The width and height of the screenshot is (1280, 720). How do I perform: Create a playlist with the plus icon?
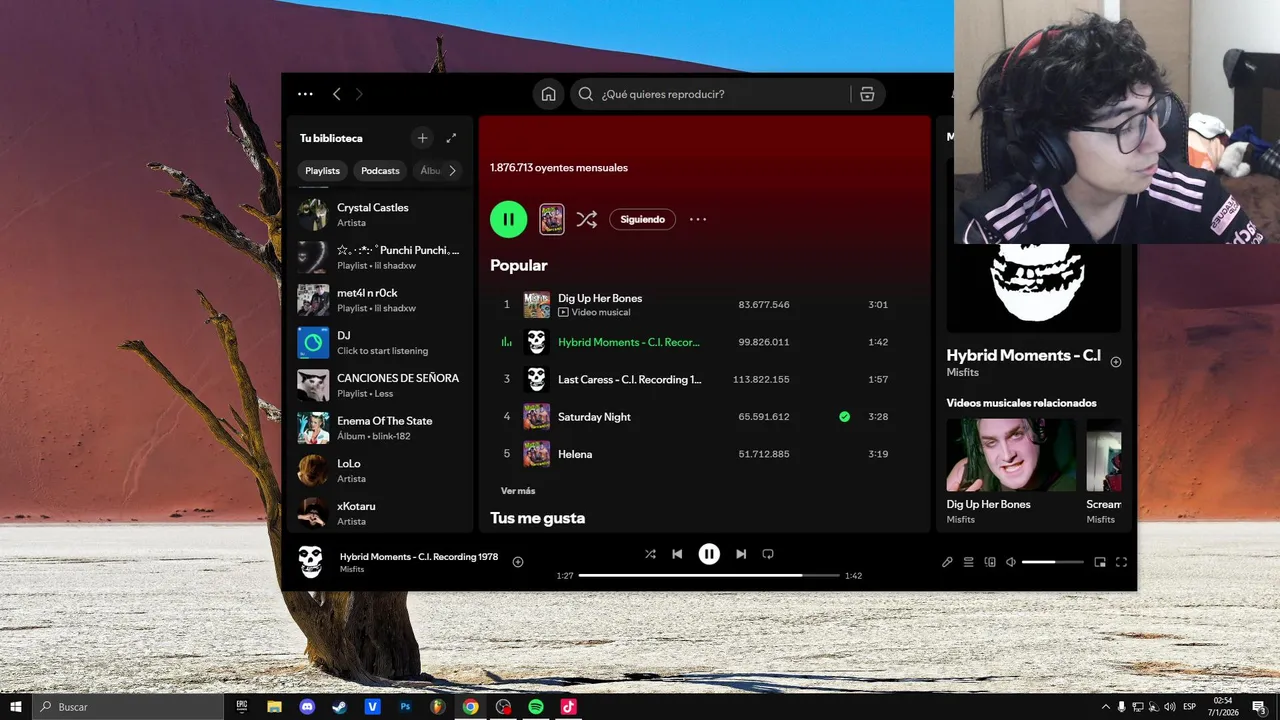[422, 138]
